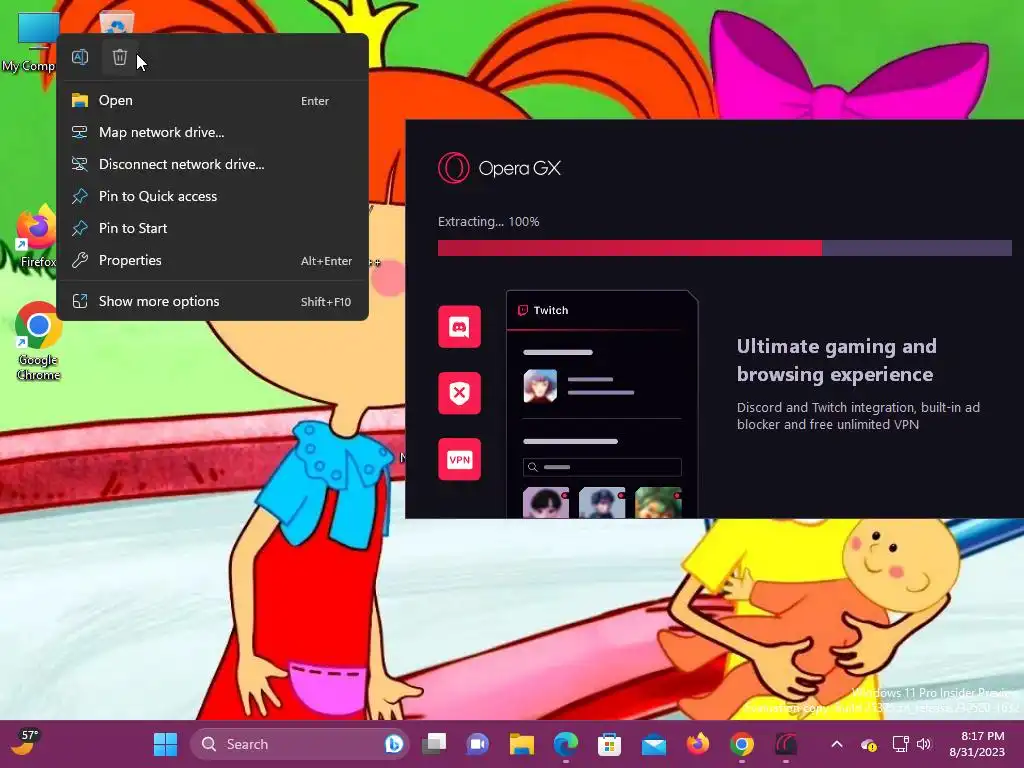Select Disconnect network drive... option
The width and height of the screenshot is (1024, 768).
212,164
